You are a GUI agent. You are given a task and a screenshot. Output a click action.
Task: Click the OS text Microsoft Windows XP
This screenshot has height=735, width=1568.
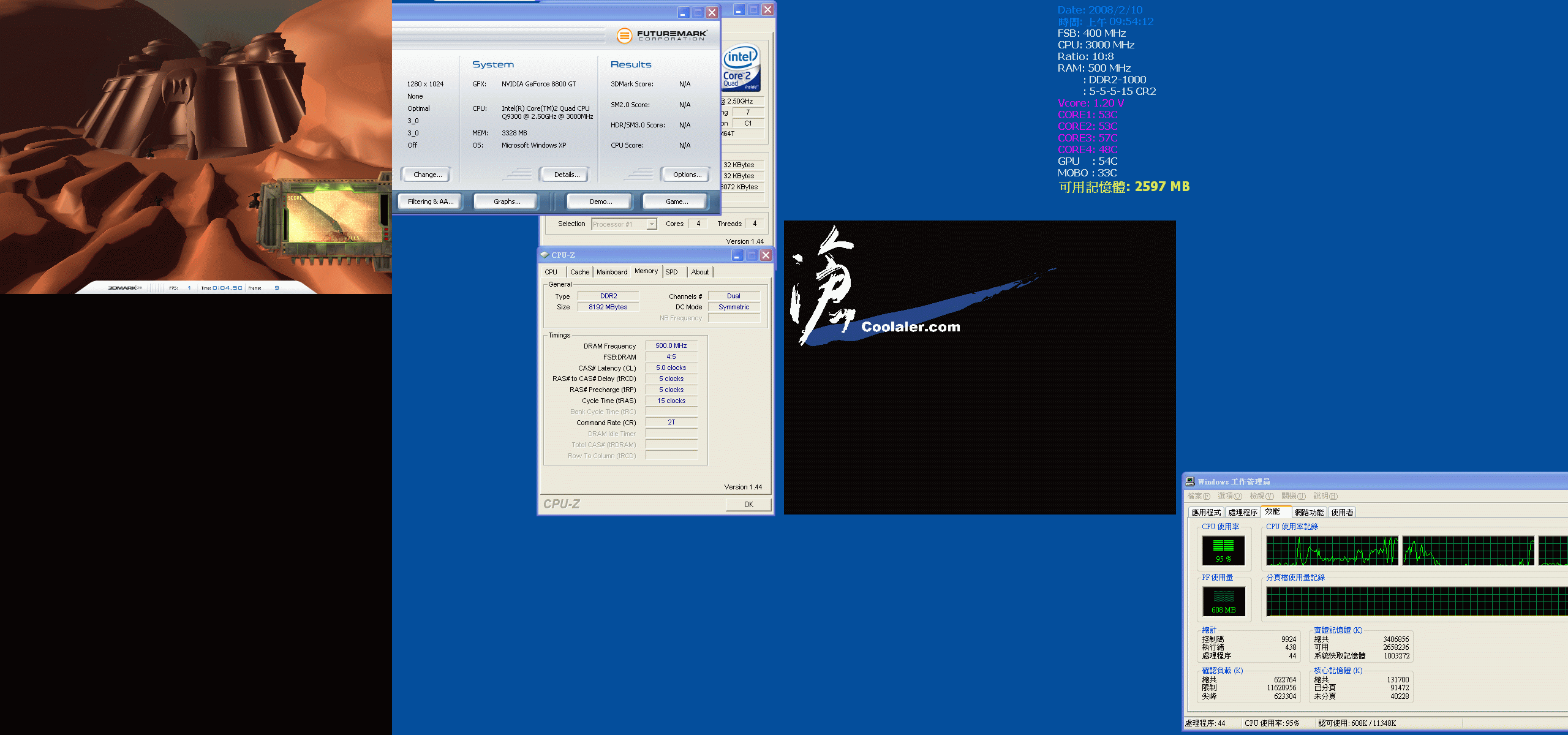pos(533,146)
